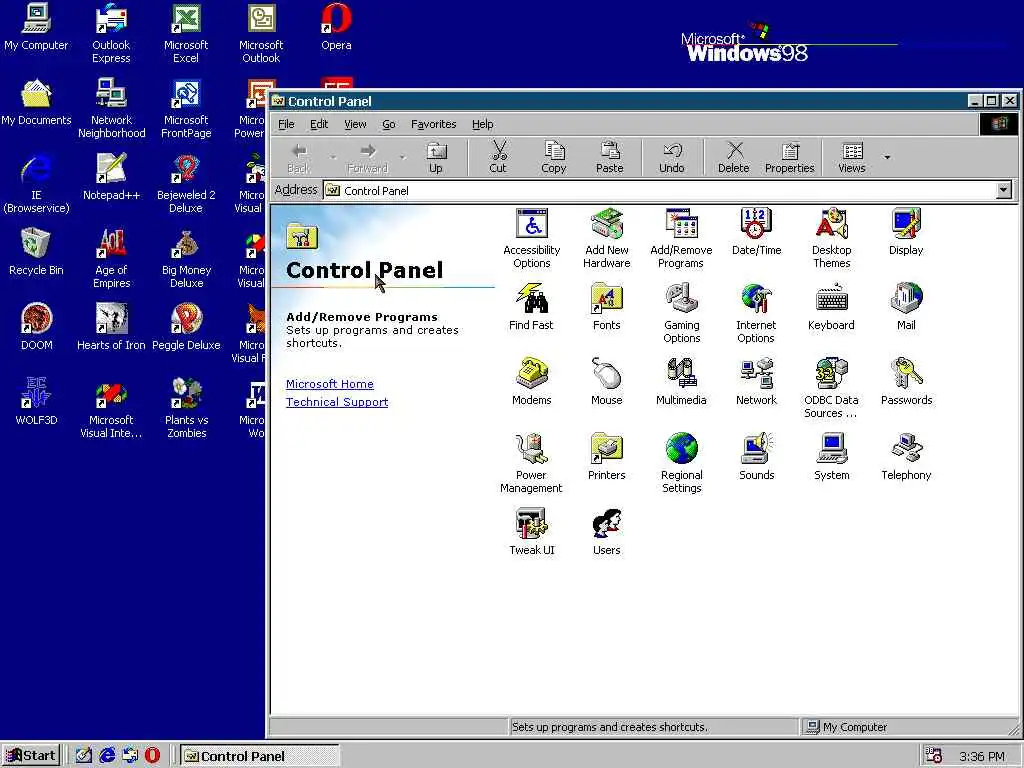Open the Edit menu
1024x768 pixels.
(319, 124)
